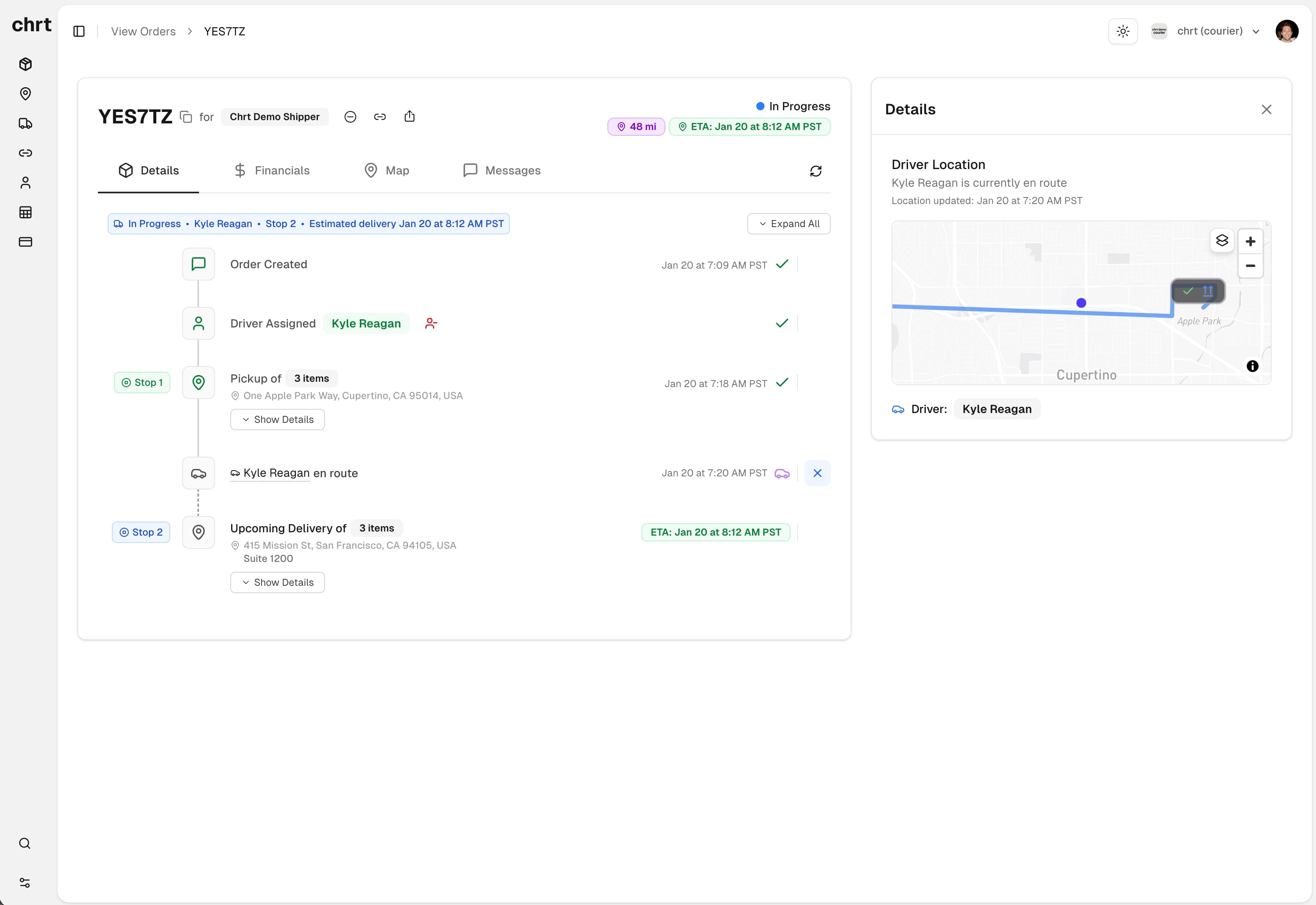Expand all timeline events with Expand All
The image size is (1316, 905).
pyautogui.click(x=788, y=223)
